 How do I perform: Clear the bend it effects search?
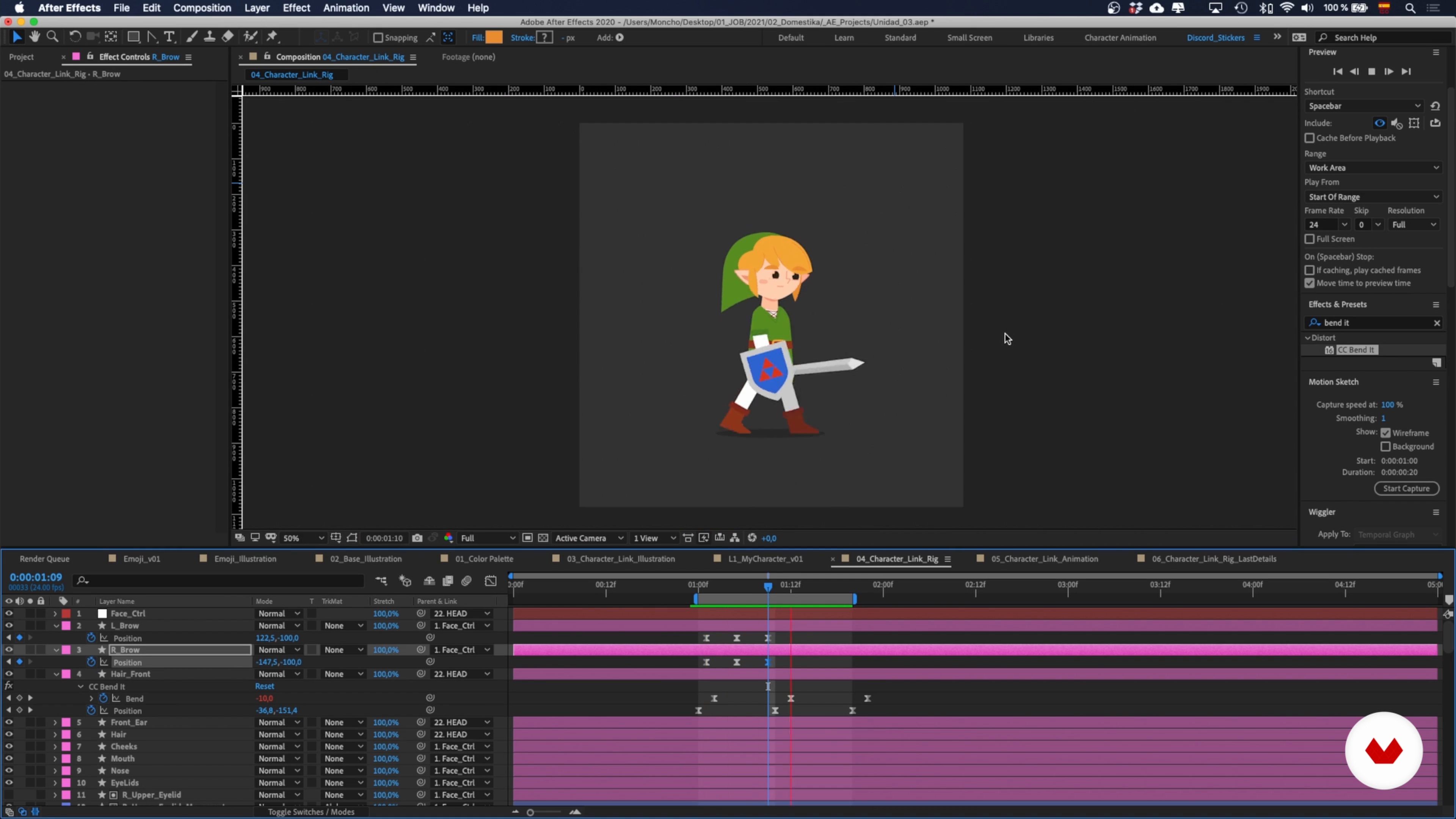pos(1437,323)
